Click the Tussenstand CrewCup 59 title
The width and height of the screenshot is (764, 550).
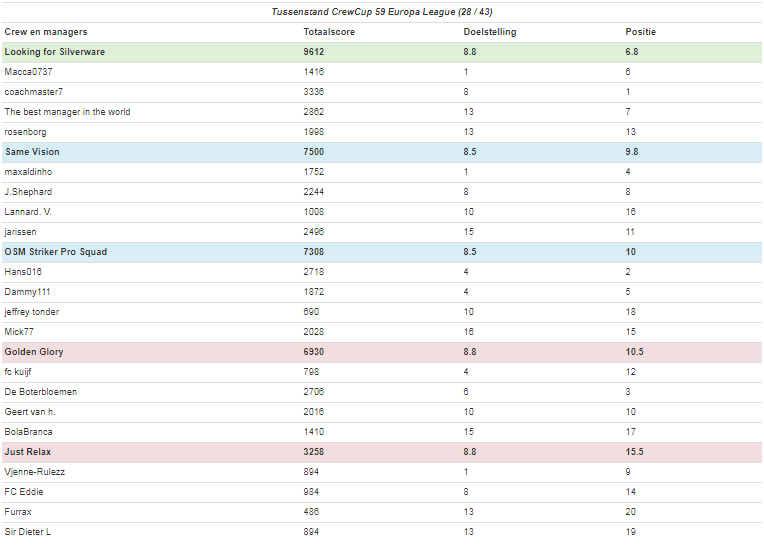pyautogui.click(x=381, y=12)
